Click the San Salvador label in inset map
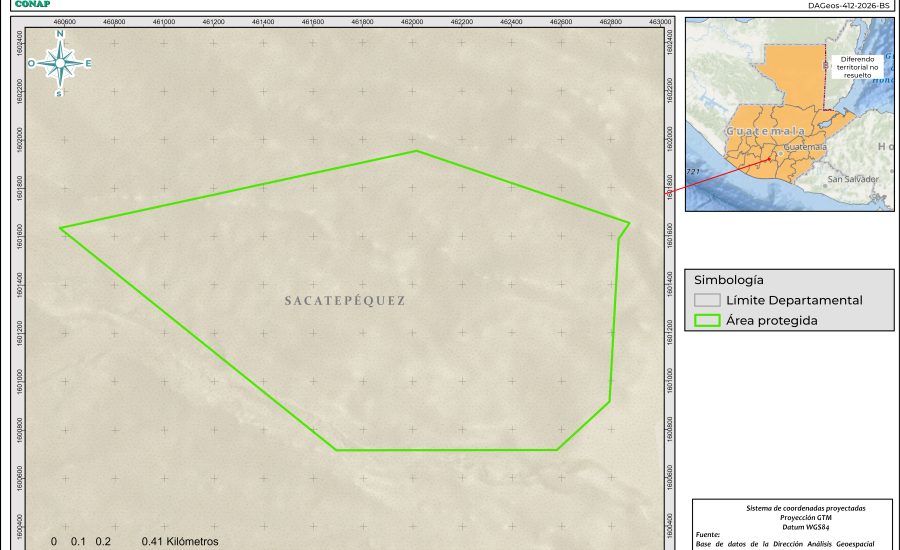The width and height of the screenshot is (900, 550). coord(852,179)
